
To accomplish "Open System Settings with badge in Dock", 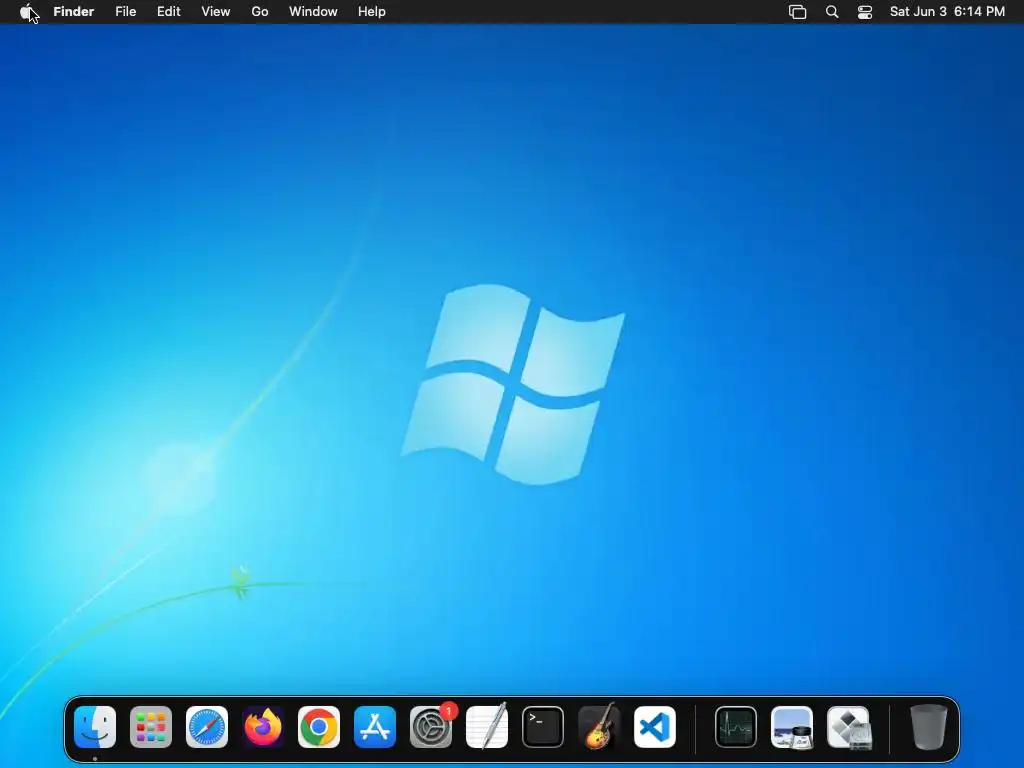I will pos(432,727).
